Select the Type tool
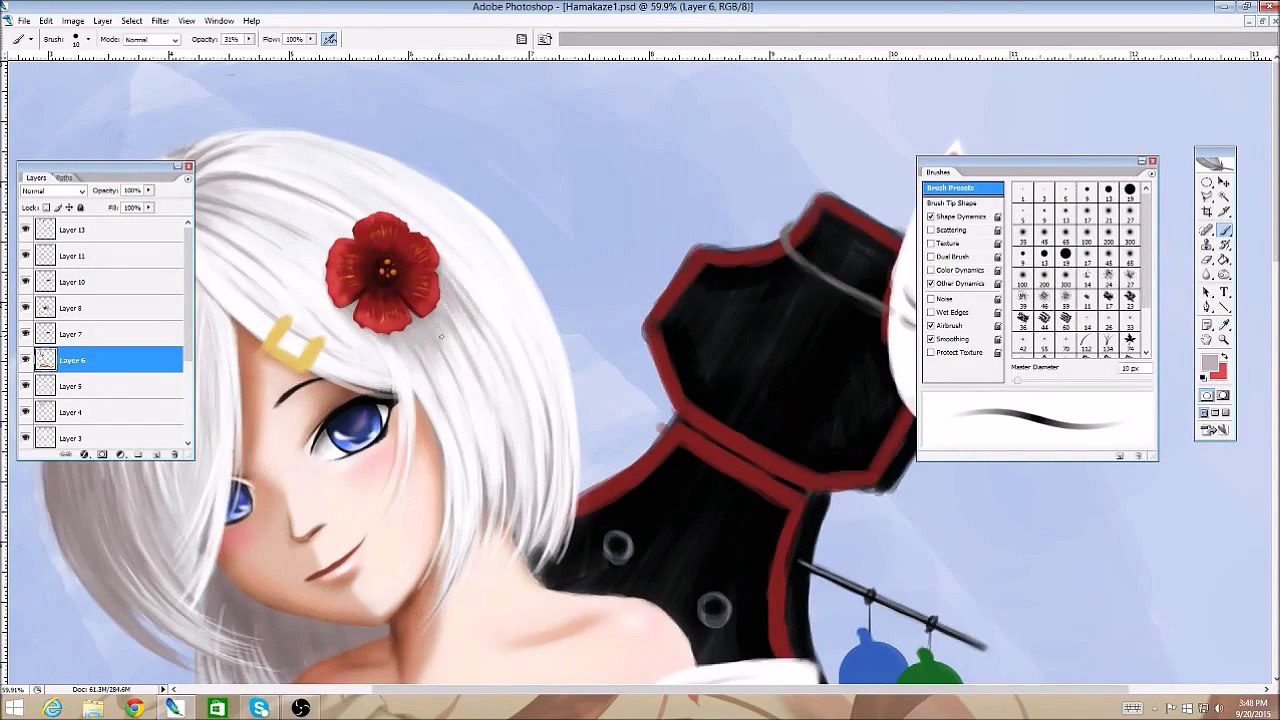This screenshot has width=1280, height=720. pos(1224,292)
